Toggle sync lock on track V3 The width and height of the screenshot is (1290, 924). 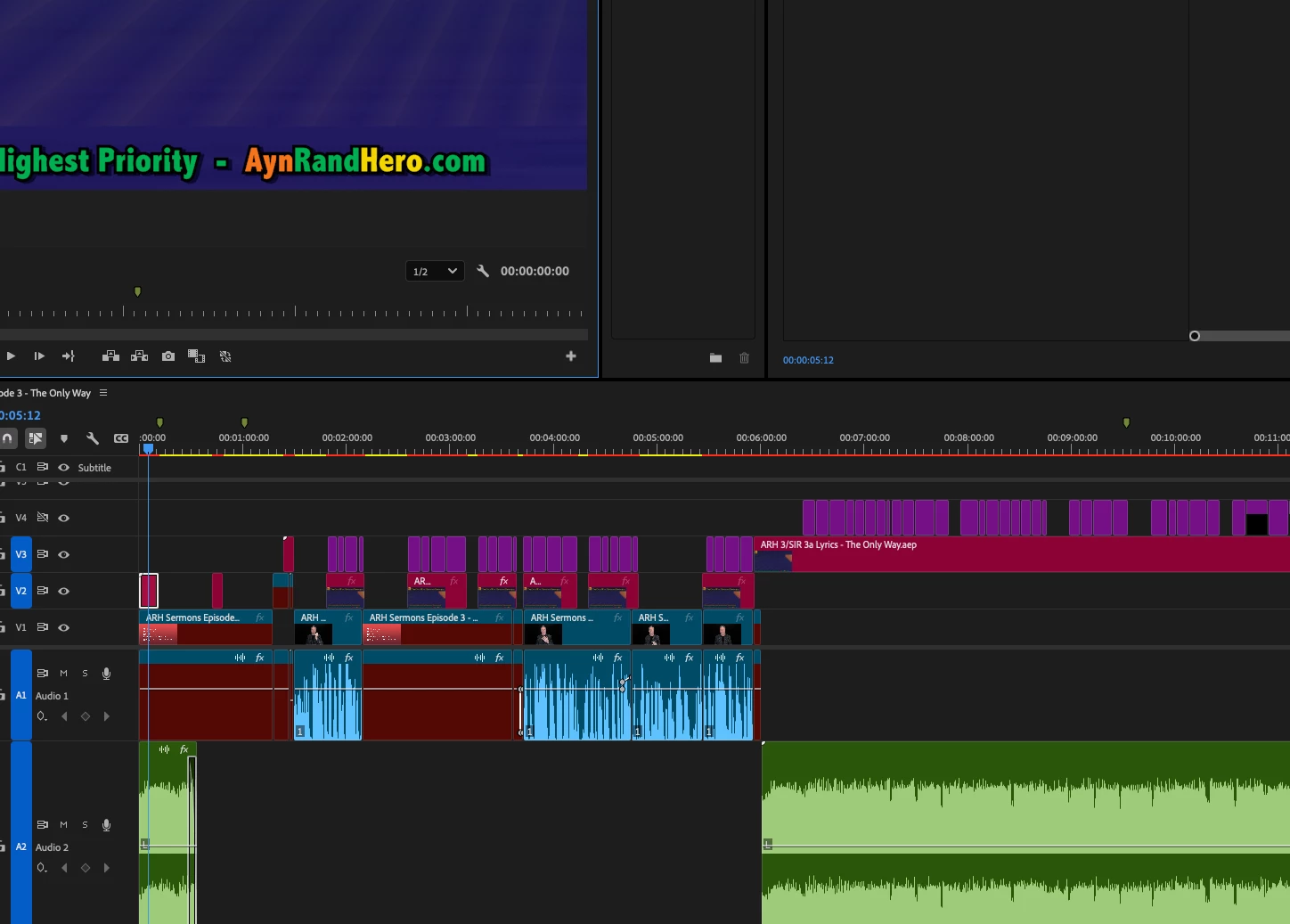[42, 554]
